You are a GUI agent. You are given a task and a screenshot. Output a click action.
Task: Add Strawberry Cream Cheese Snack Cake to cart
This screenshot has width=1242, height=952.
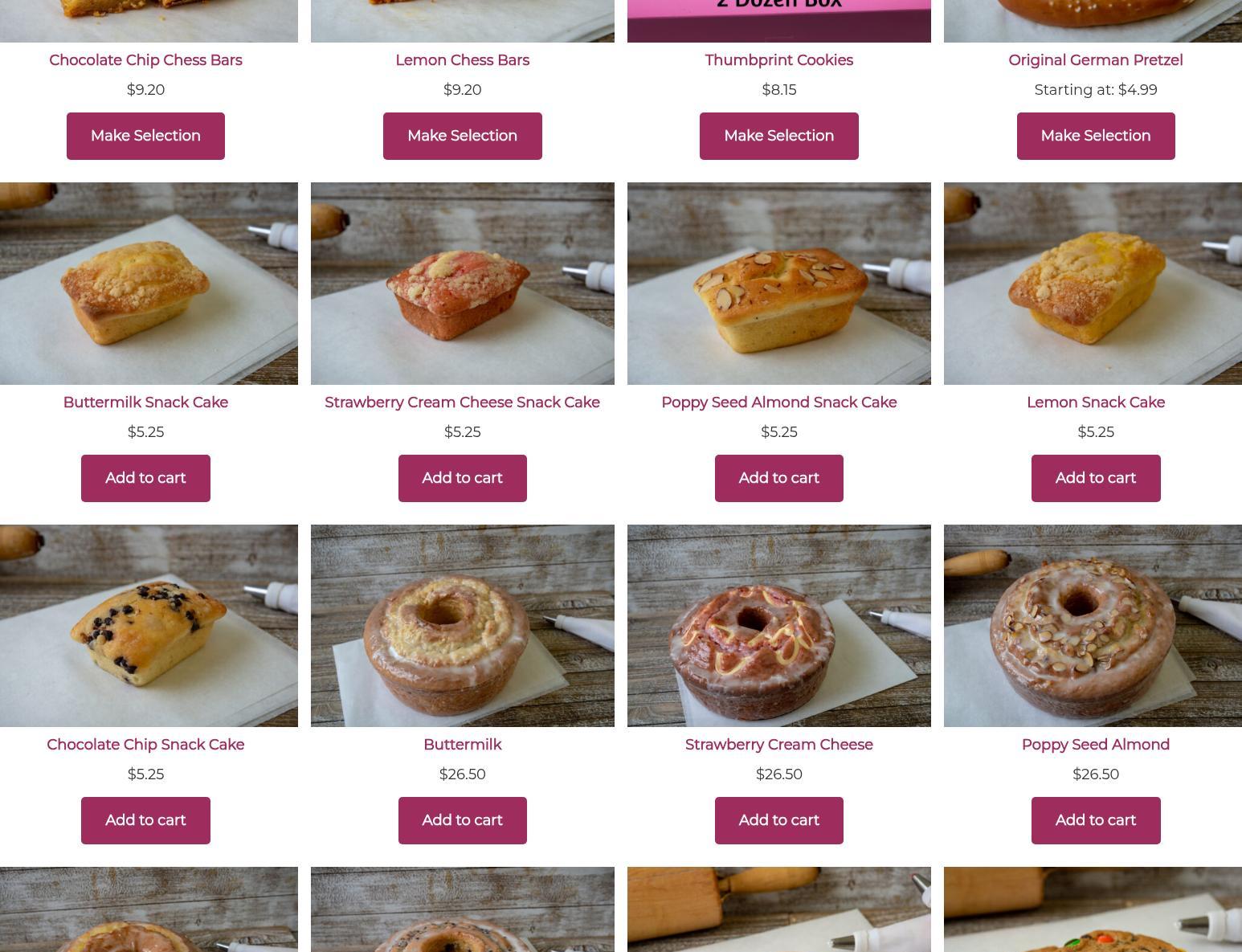pyautogui.click(x=462, y=478)
